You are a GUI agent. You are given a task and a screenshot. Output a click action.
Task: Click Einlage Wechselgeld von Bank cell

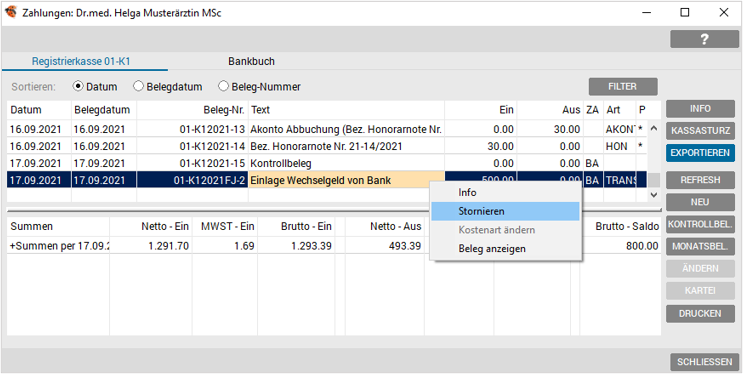(x=346, y=181)
